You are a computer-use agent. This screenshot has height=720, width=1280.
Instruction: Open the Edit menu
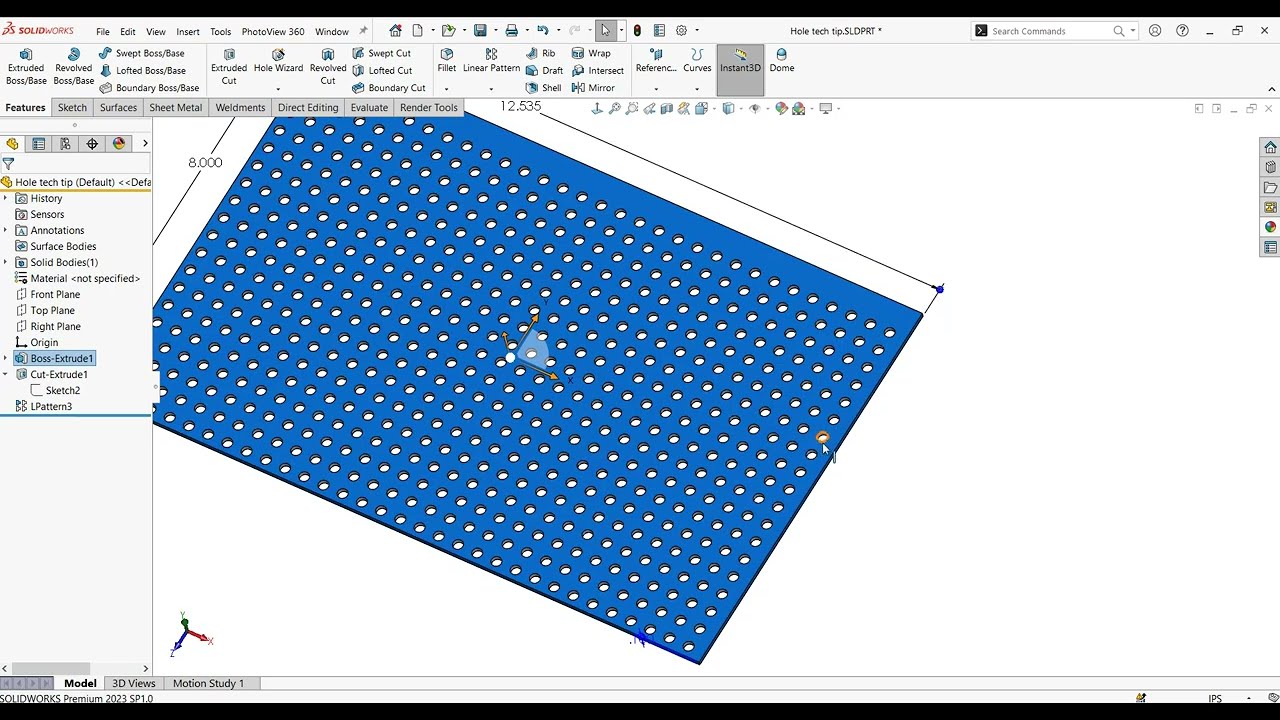point(128,32)
